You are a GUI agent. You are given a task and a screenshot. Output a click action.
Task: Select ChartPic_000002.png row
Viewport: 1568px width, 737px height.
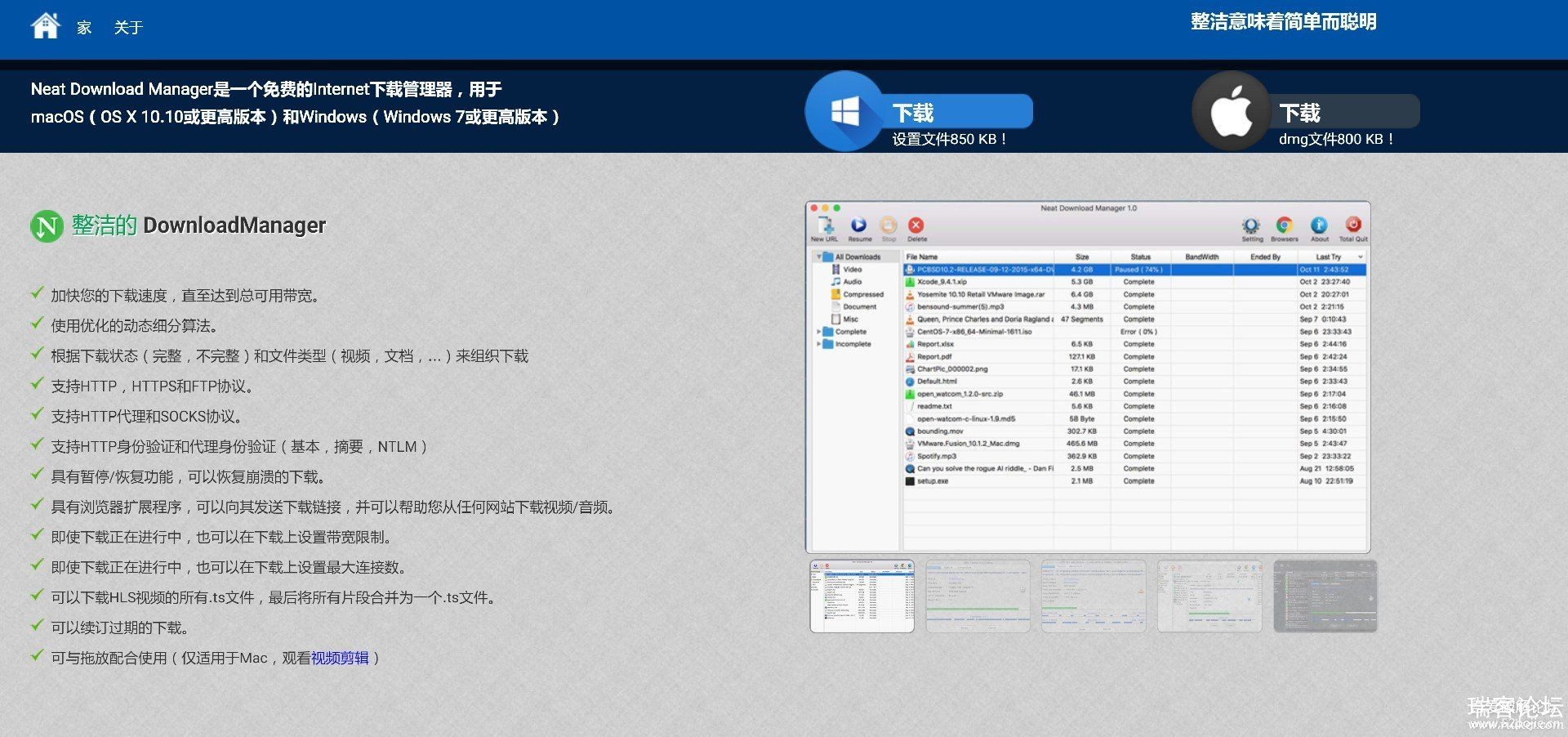(x=1134, y=368)
